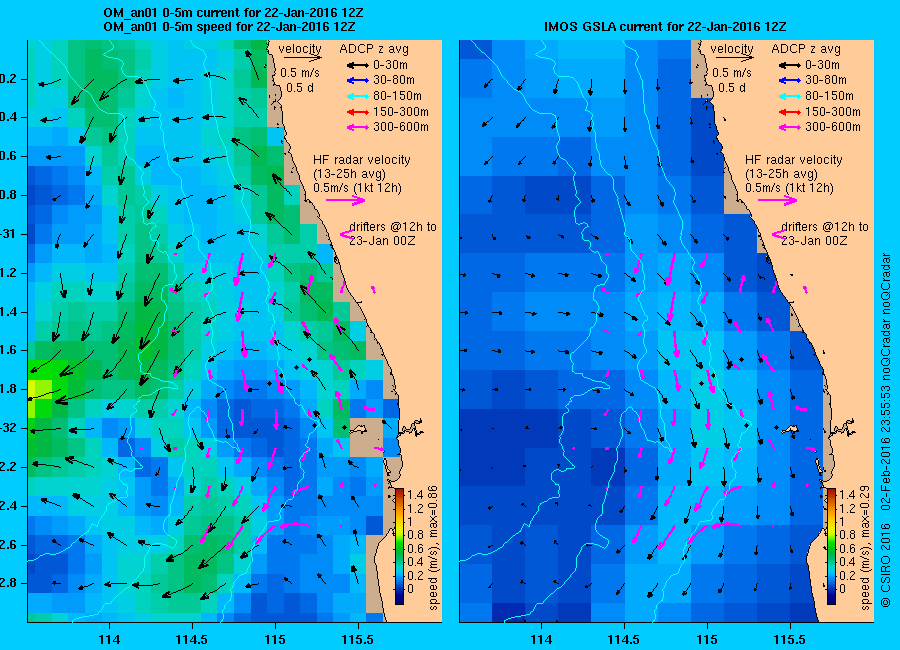Image resolution: width=900 pixels, height=650 pixels.
Task: Click the black 0-30m arrow in left legend
Action: 358,65
